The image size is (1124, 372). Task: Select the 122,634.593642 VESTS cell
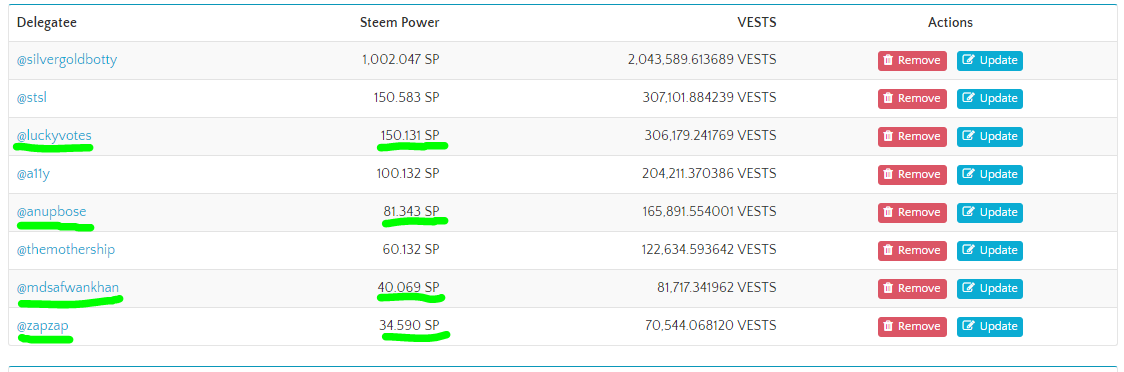click(x=710, y=249)
